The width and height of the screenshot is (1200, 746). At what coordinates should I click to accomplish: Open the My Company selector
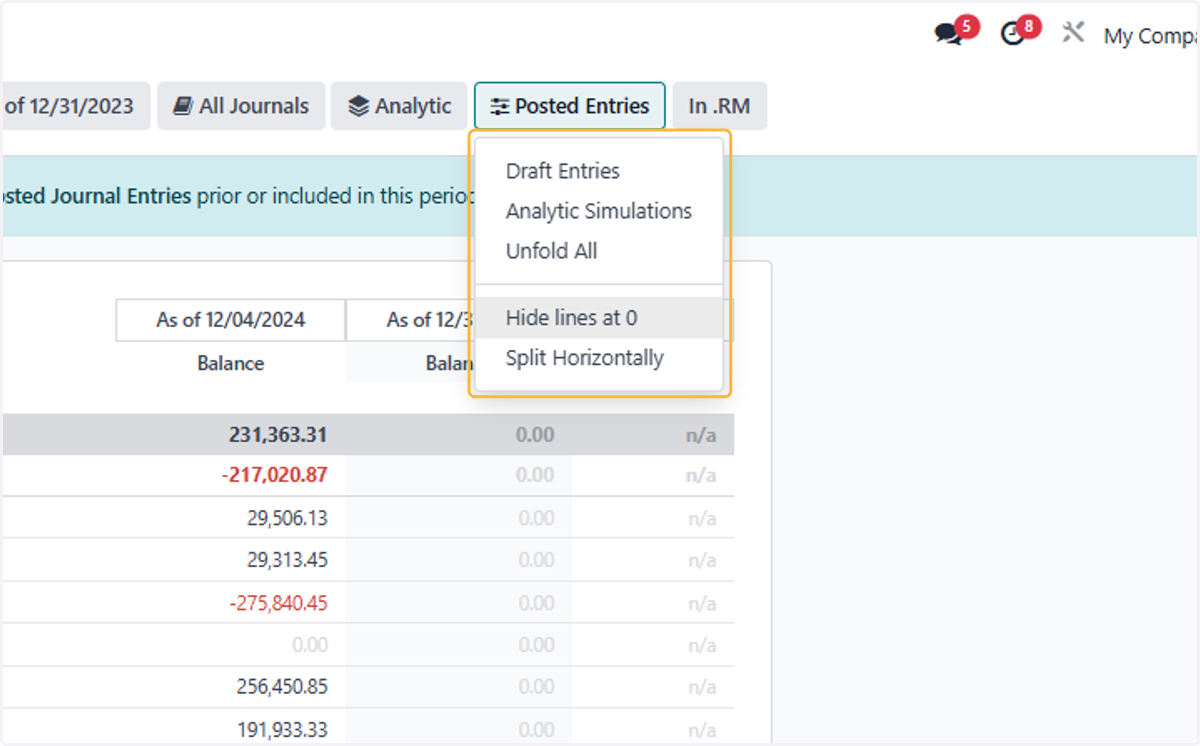1151,36
